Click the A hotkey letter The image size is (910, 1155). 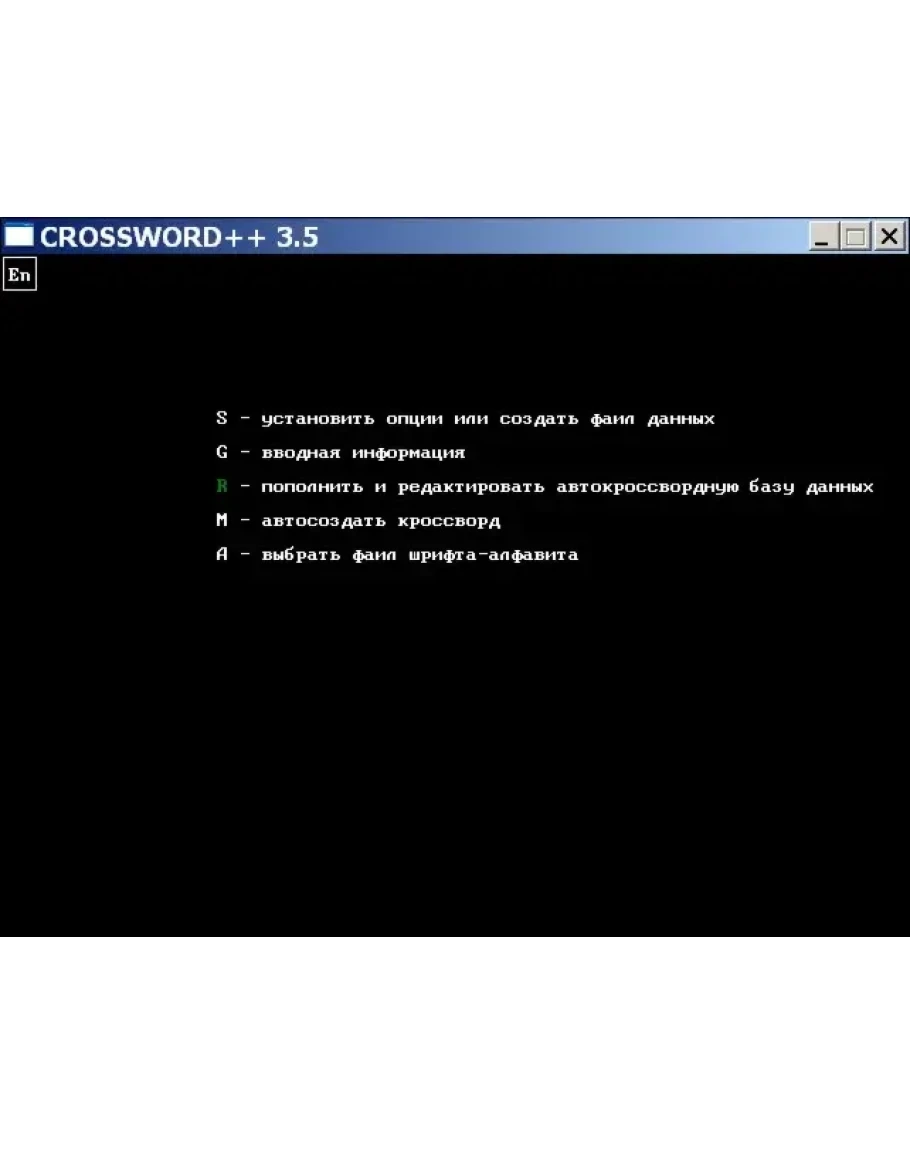(222, 555)
